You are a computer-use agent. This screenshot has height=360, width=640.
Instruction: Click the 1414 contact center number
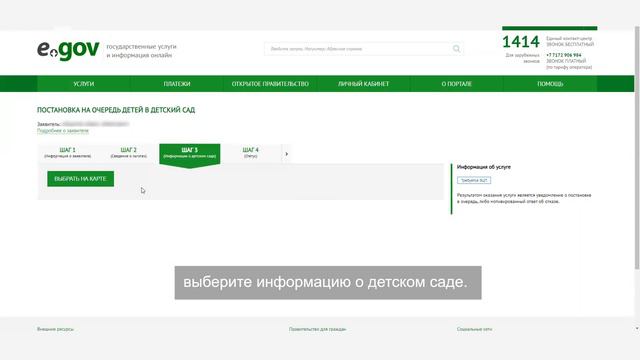[521, 42]
